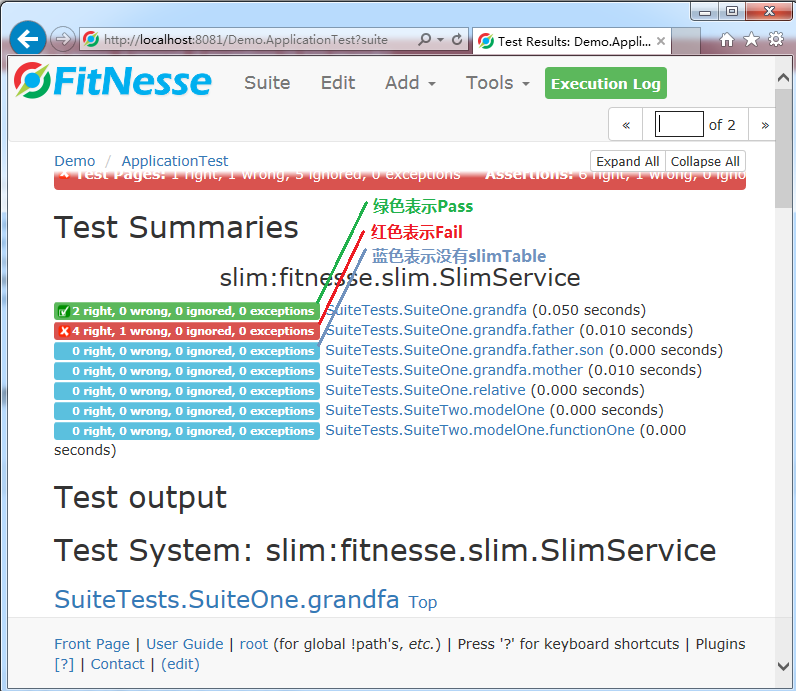Click the browser Back arrow button
Viewport: 796px width, 691px height.
click(27, 39)
